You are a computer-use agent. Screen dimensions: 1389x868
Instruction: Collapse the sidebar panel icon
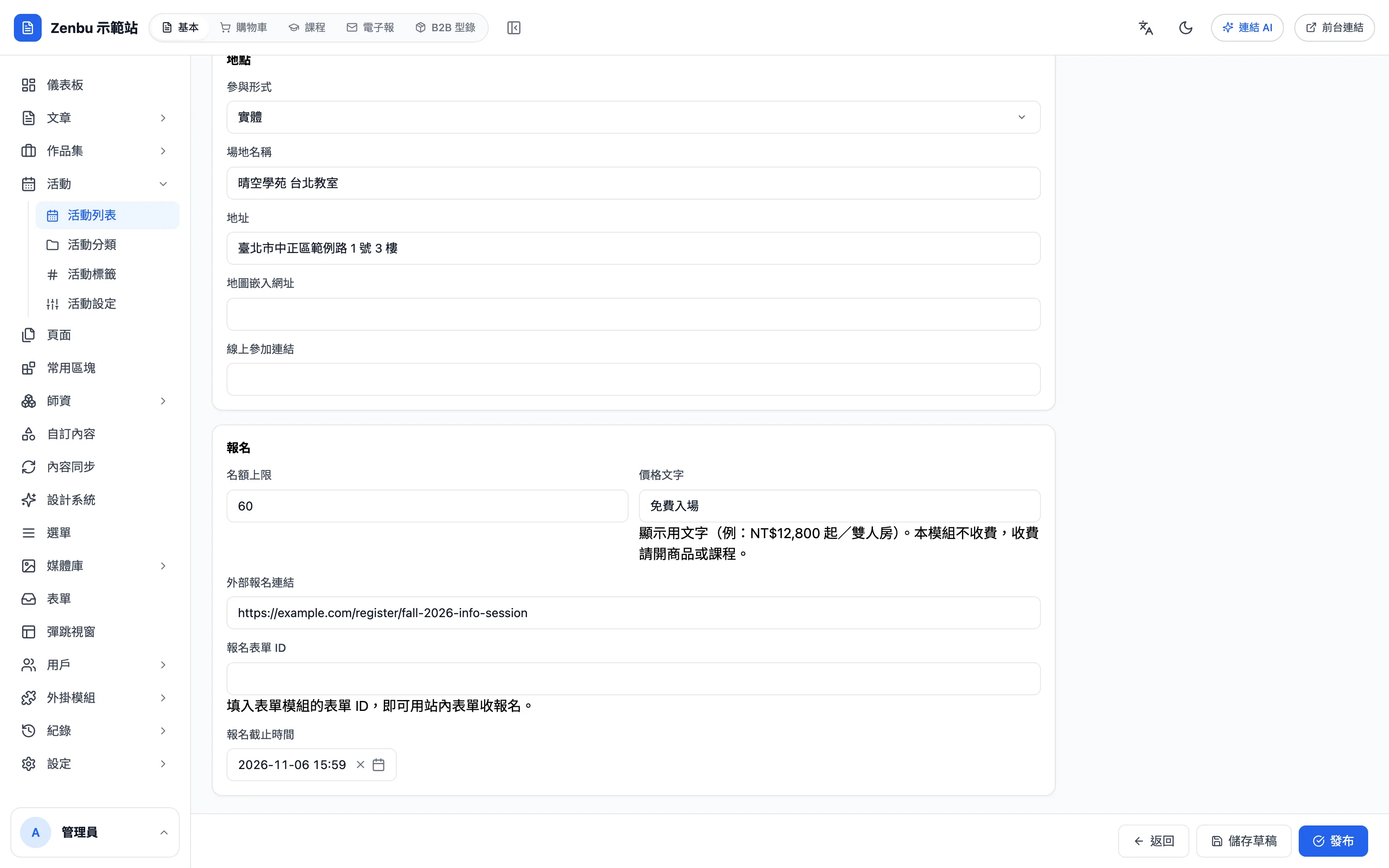point(513,27)
